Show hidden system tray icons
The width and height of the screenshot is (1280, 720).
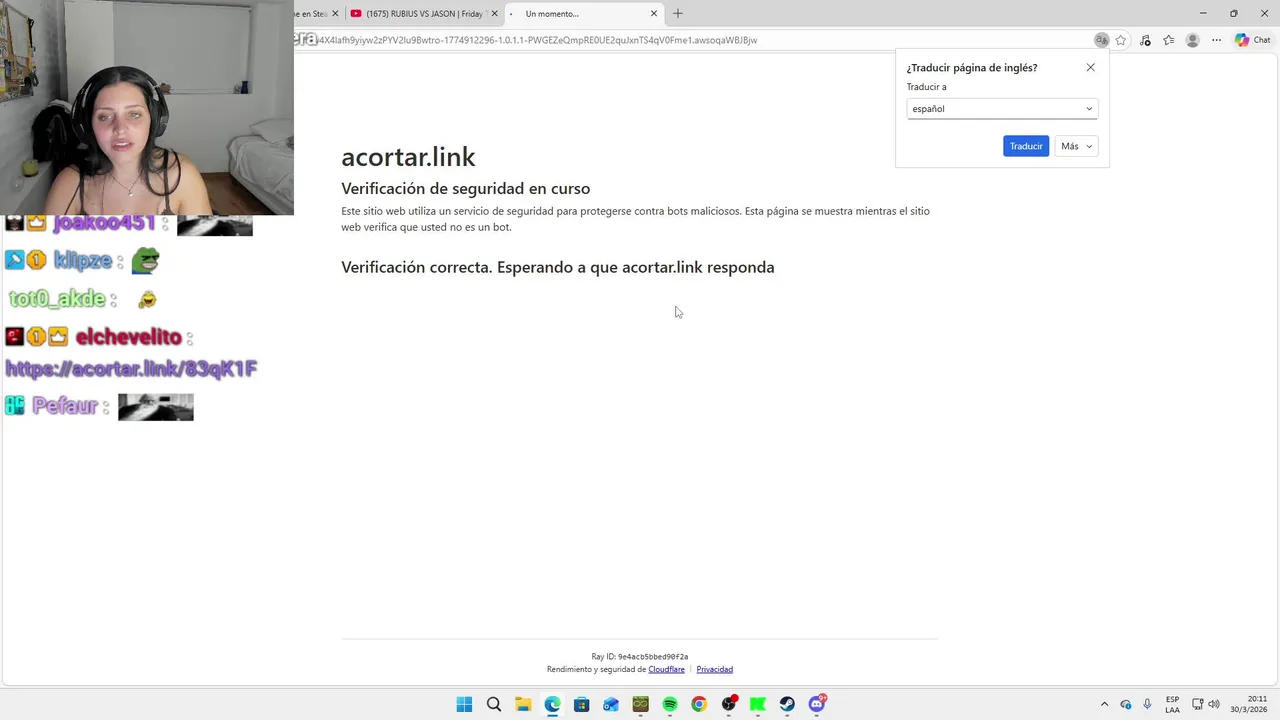click(x=1104, y=704)
